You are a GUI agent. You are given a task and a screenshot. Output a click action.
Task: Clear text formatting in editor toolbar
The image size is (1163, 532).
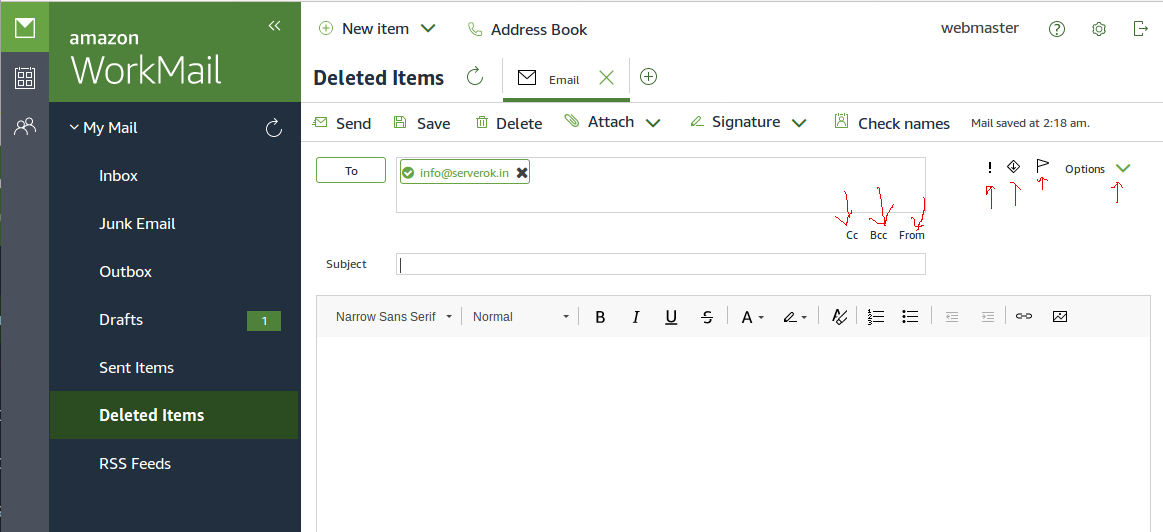[x=839, y=317]
